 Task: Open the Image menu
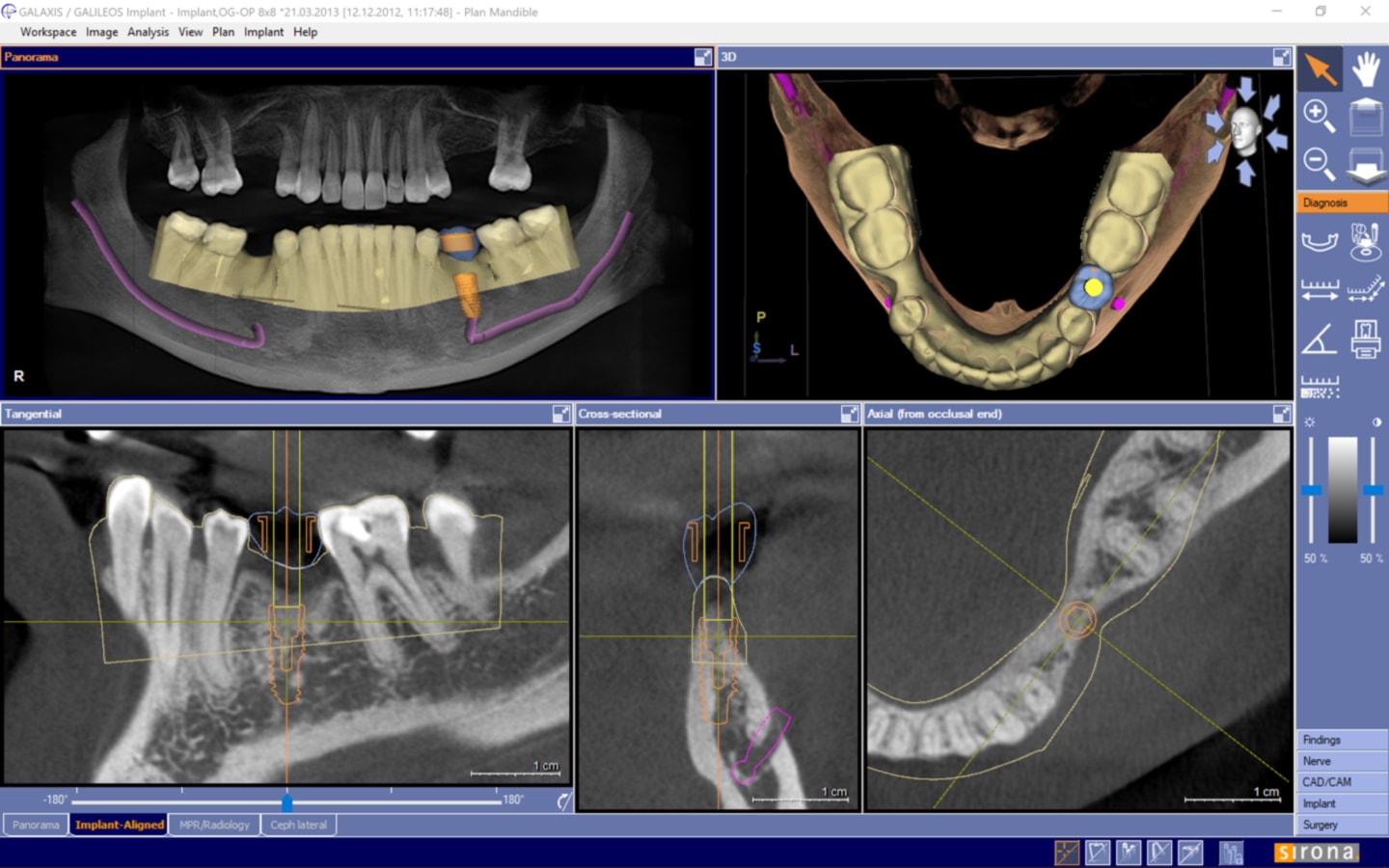[101, 32]
